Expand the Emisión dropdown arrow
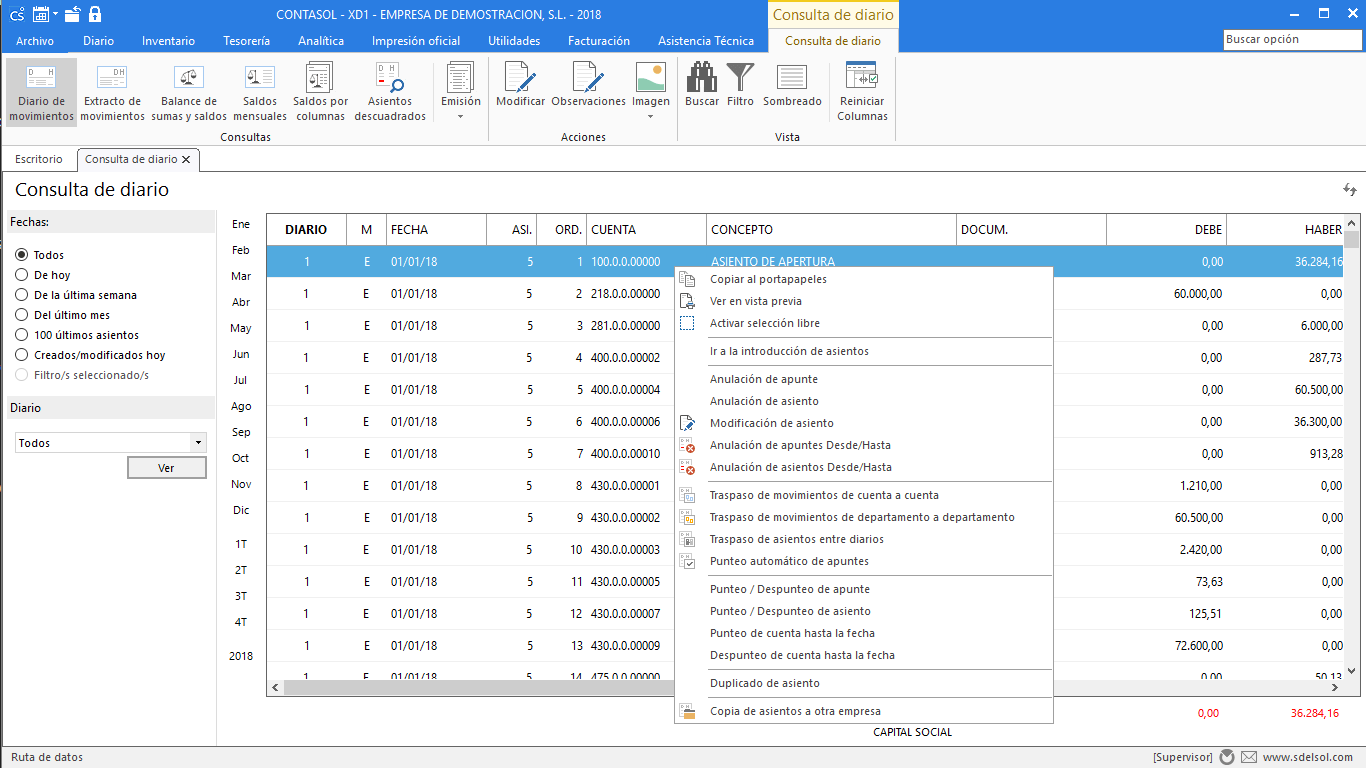 [x=460, y=117]
